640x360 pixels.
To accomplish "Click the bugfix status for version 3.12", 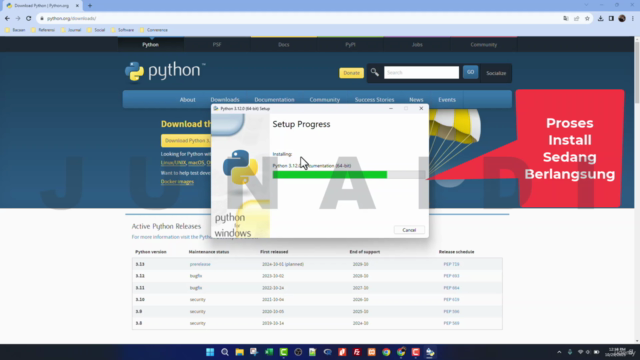I will point(196,276).
